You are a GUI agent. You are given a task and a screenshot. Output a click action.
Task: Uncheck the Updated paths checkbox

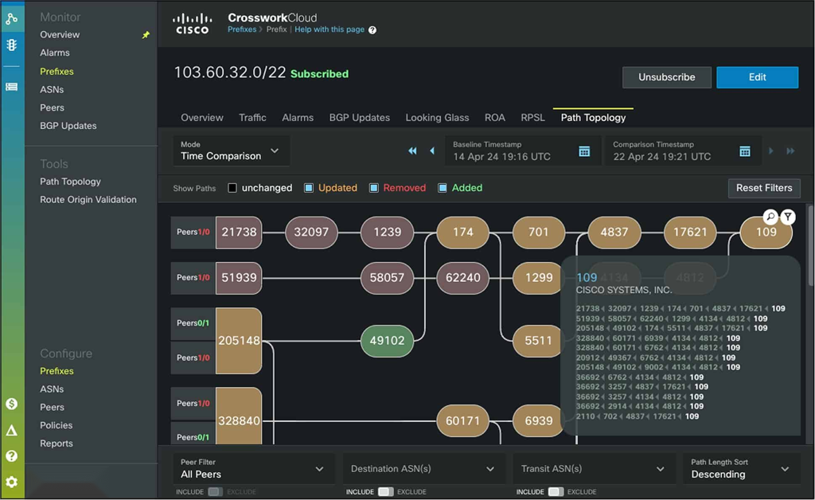pyautogui.click(x=309, y=188)
